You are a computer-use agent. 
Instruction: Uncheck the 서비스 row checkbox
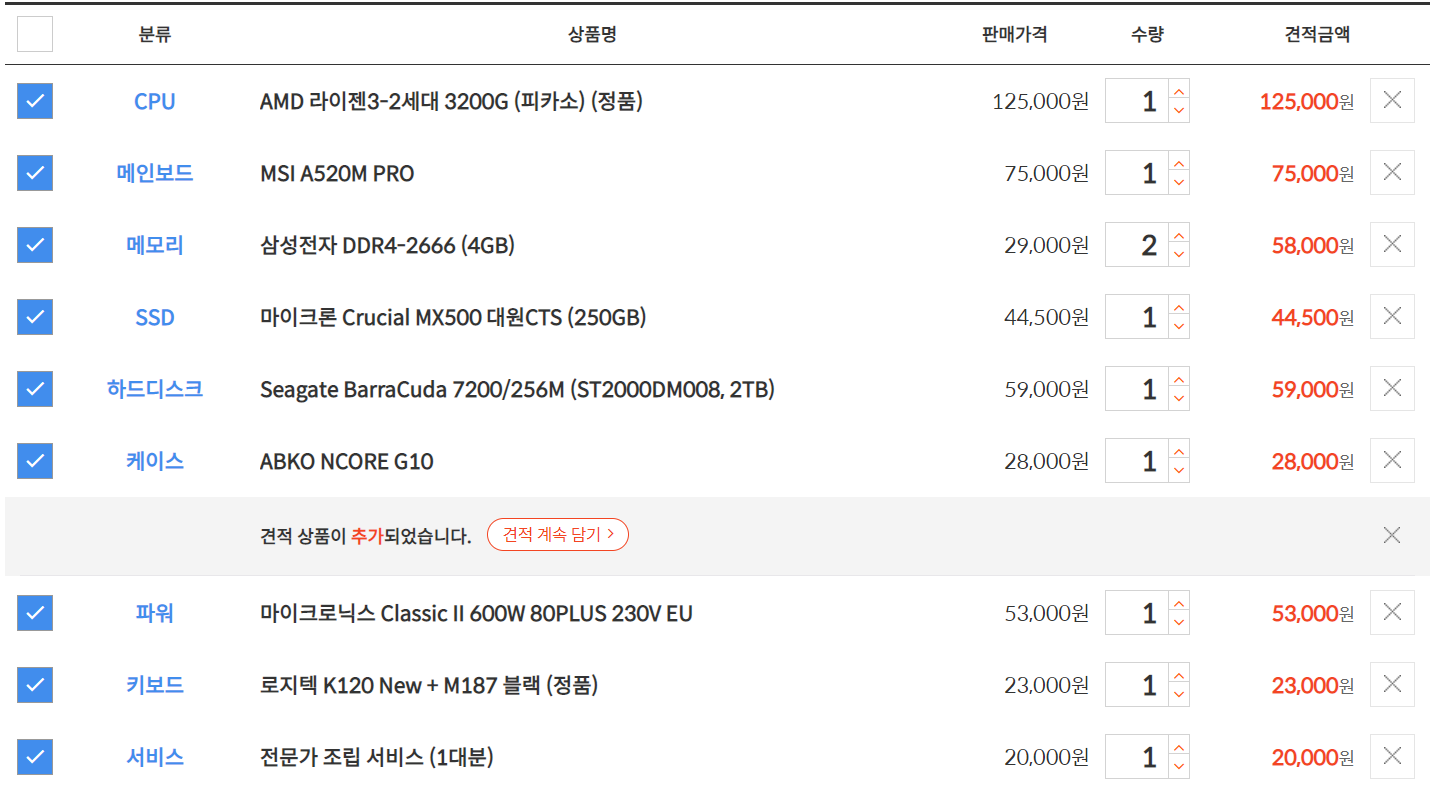click(35, 757)
